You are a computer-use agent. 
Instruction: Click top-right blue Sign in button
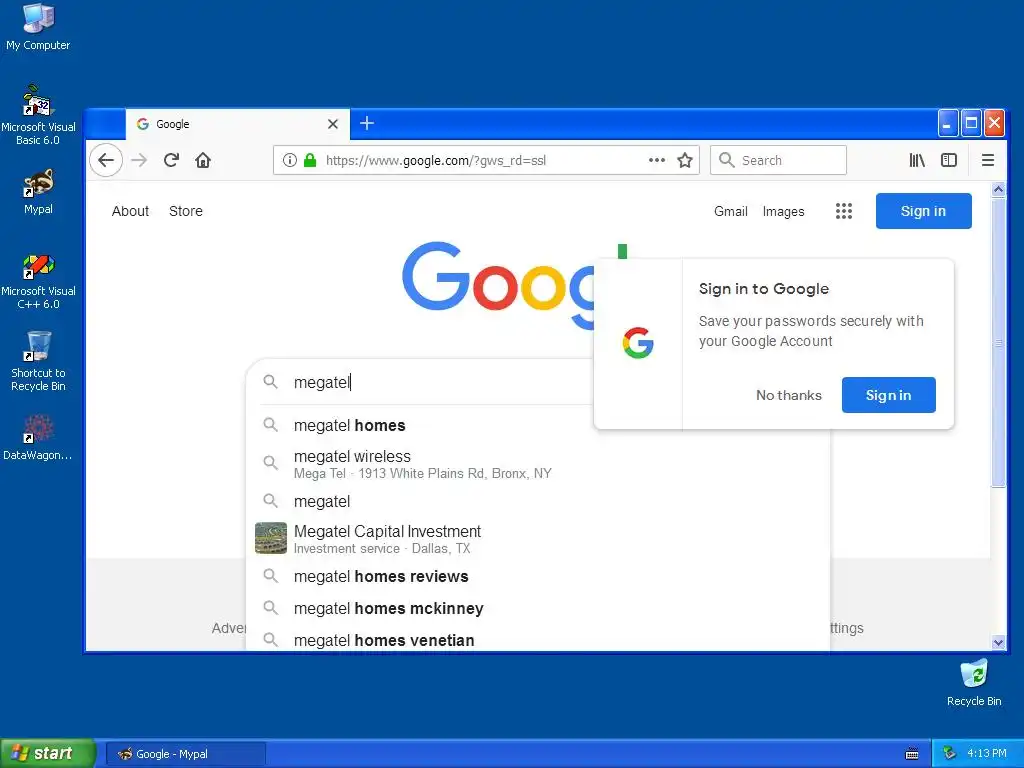[923, 211]
